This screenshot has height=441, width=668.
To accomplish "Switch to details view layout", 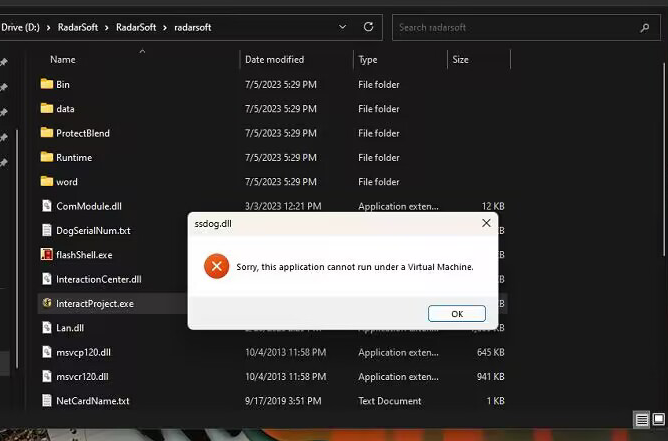I will pyautogui.click(x=641, y=419).
